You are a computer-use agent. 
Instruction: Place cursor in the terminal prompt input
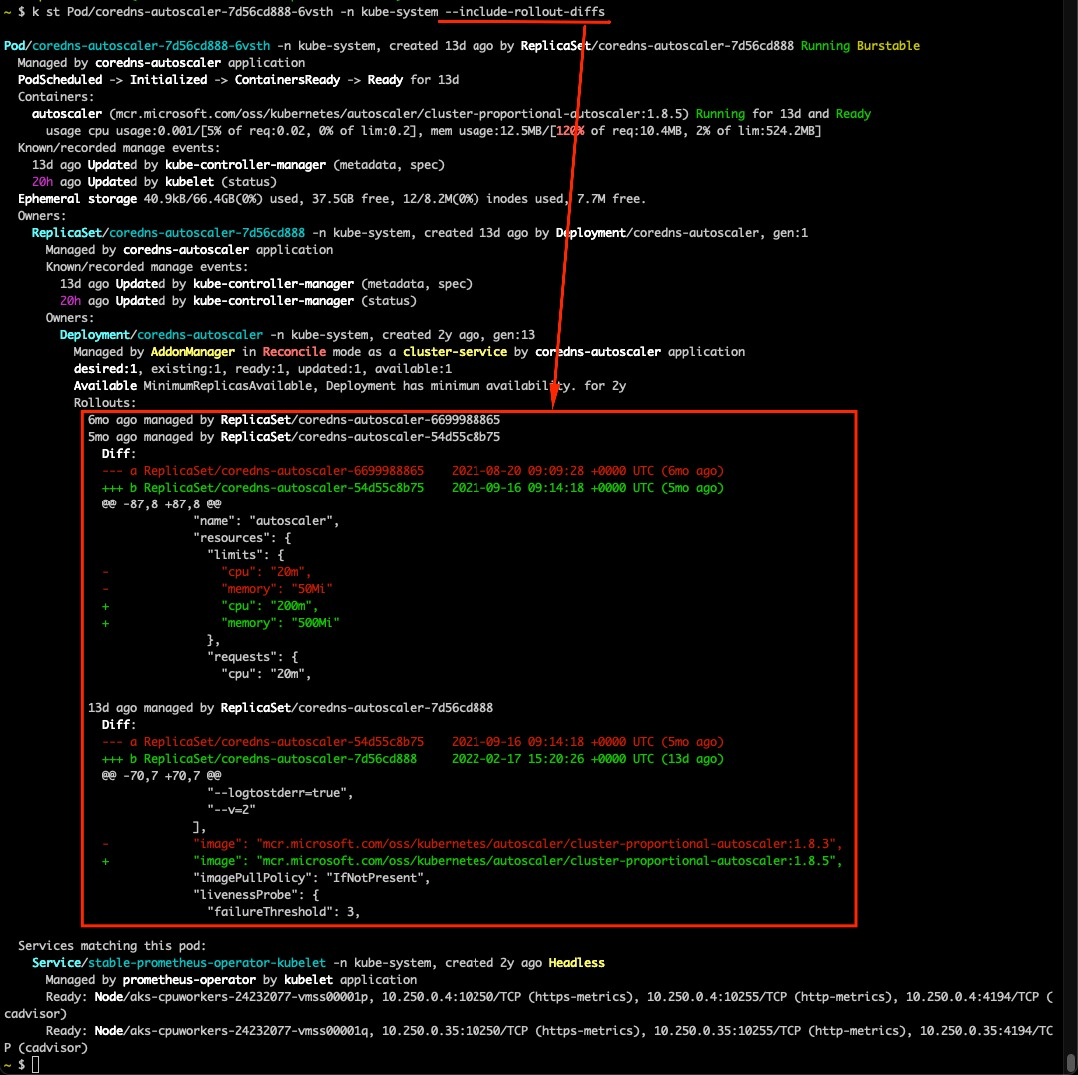(x=33, y=1066)
